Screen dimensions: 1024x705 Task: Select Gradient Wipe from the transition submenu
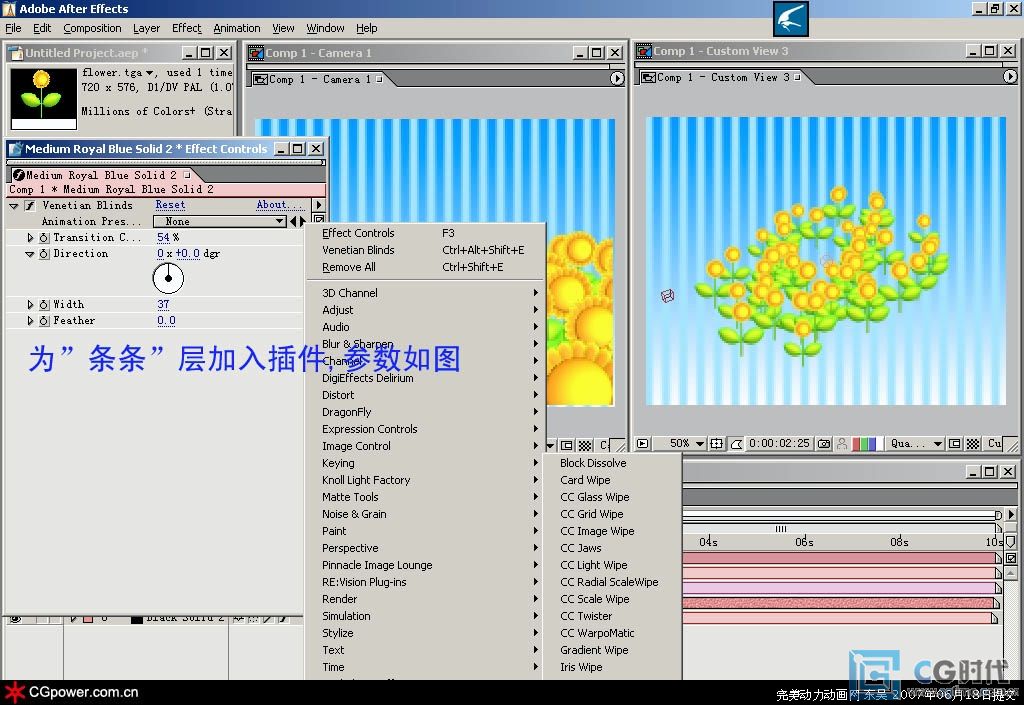tap(594, 650)
